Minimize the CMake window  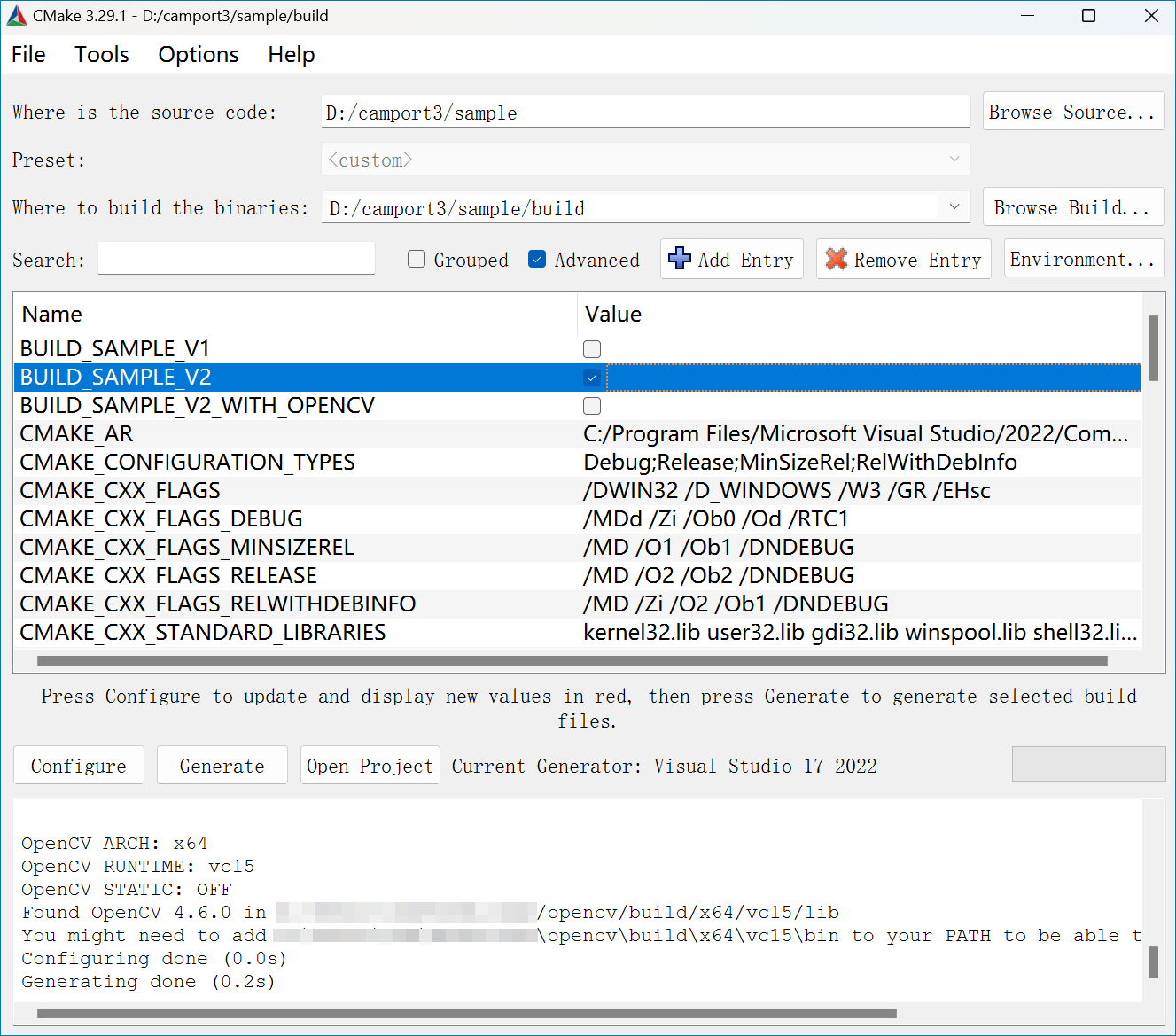pos(1028,16)
